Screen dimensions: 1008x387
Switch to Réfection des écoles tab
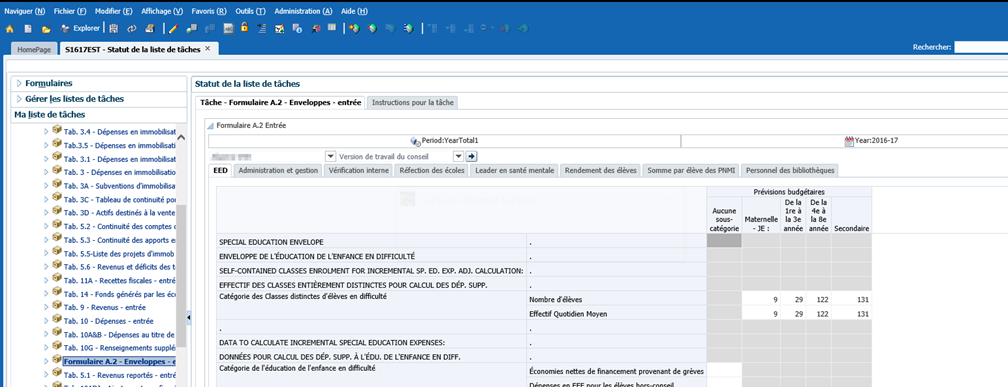tap(432, 170)
